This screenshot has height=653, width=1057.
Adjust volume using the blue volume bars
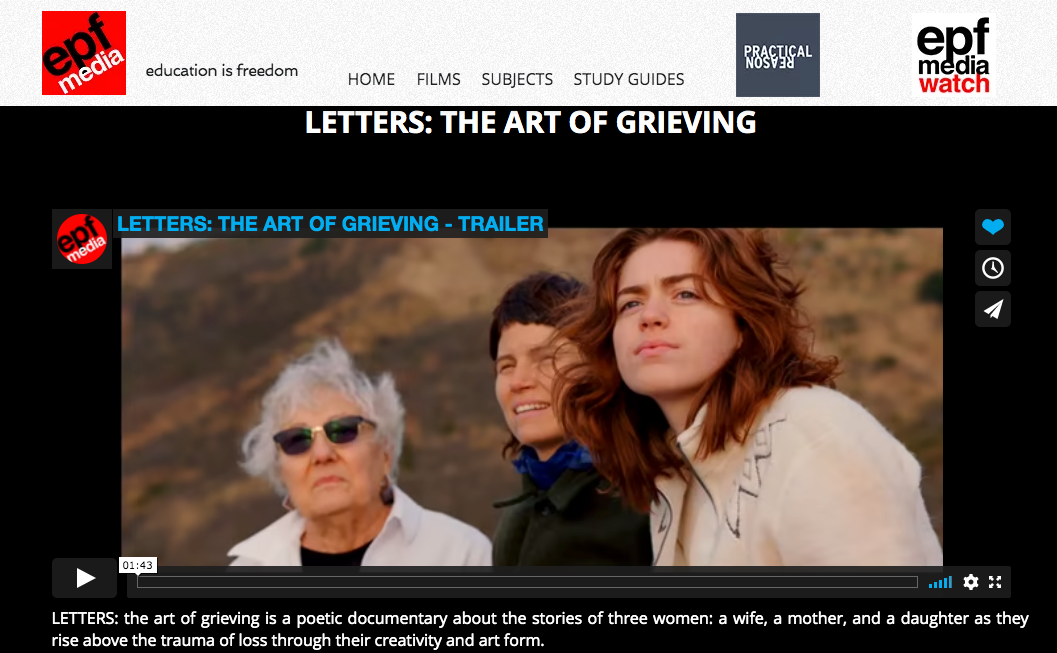click(x=940, y=582)
